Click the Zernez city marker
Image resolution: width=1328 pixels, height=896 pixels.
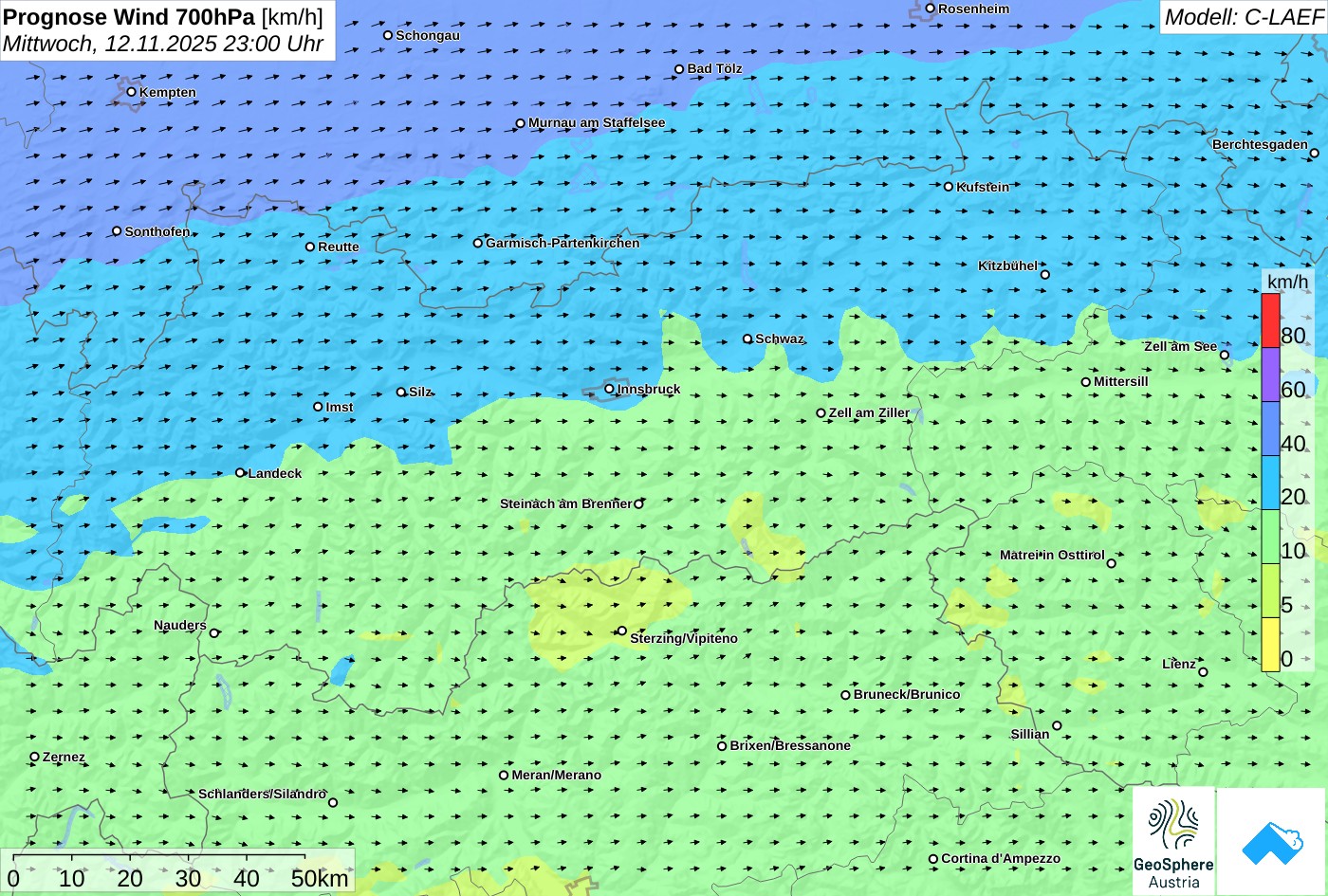click(35, 757)
